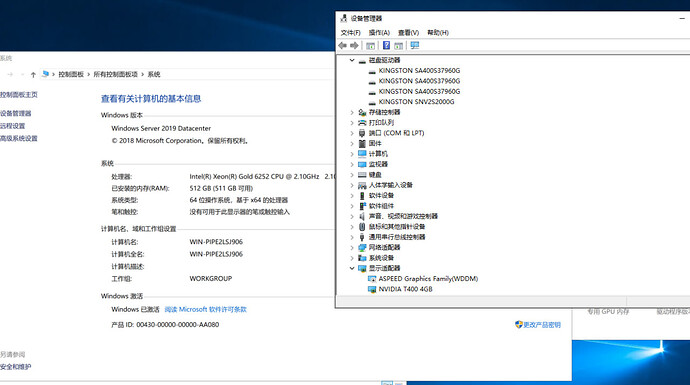
Task: Open the 文件(F) menu
Action: click(x=350, y=33)
